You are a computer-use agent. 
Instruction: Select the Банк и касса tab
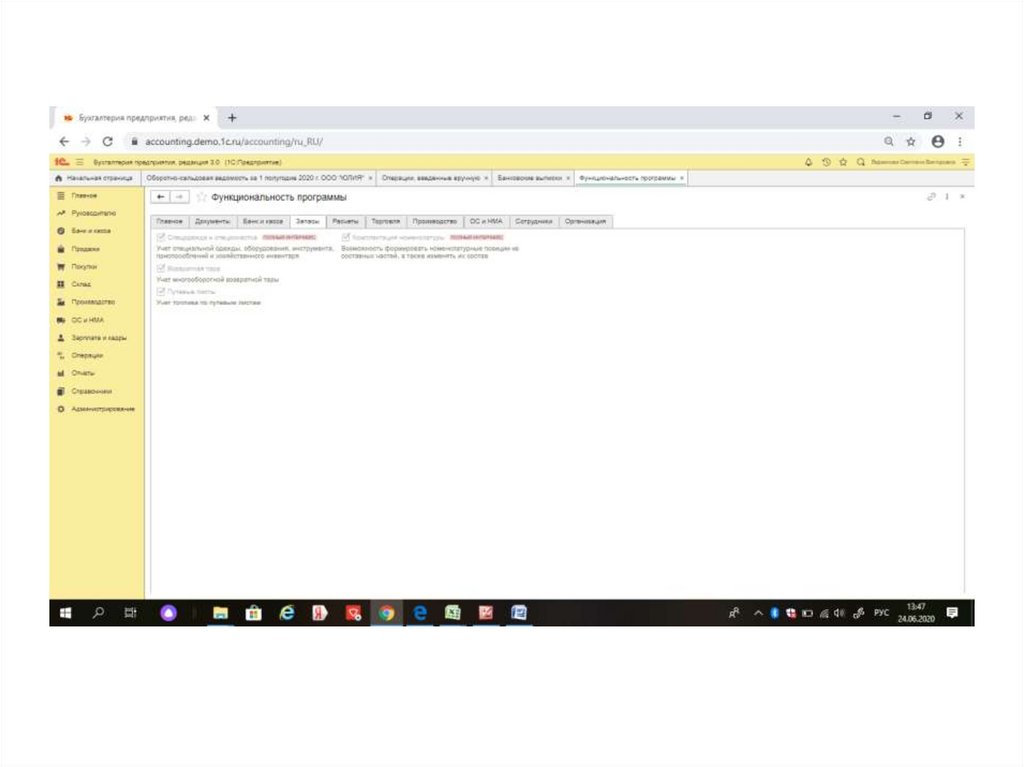[x=262, y=221]
